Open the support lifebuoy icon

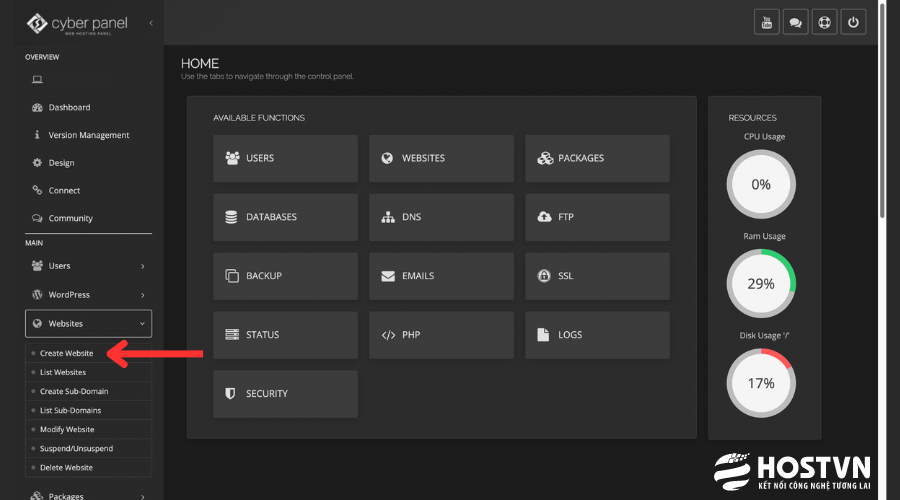pos(824,22)
